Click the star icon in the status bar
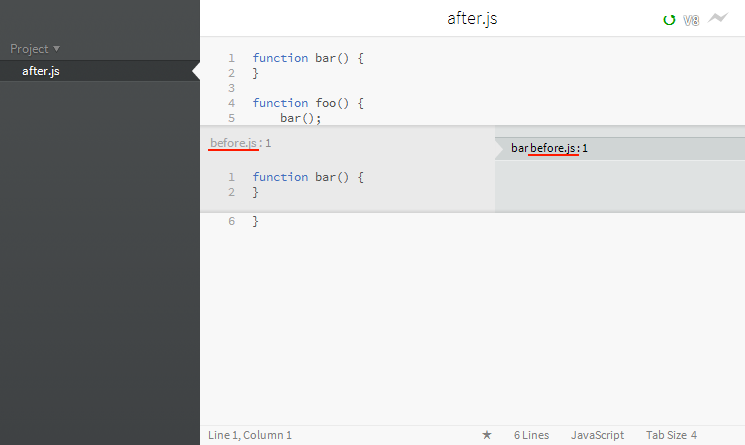Screen dimensions: 745x445 pyautogui.click(x=487, y=435)
